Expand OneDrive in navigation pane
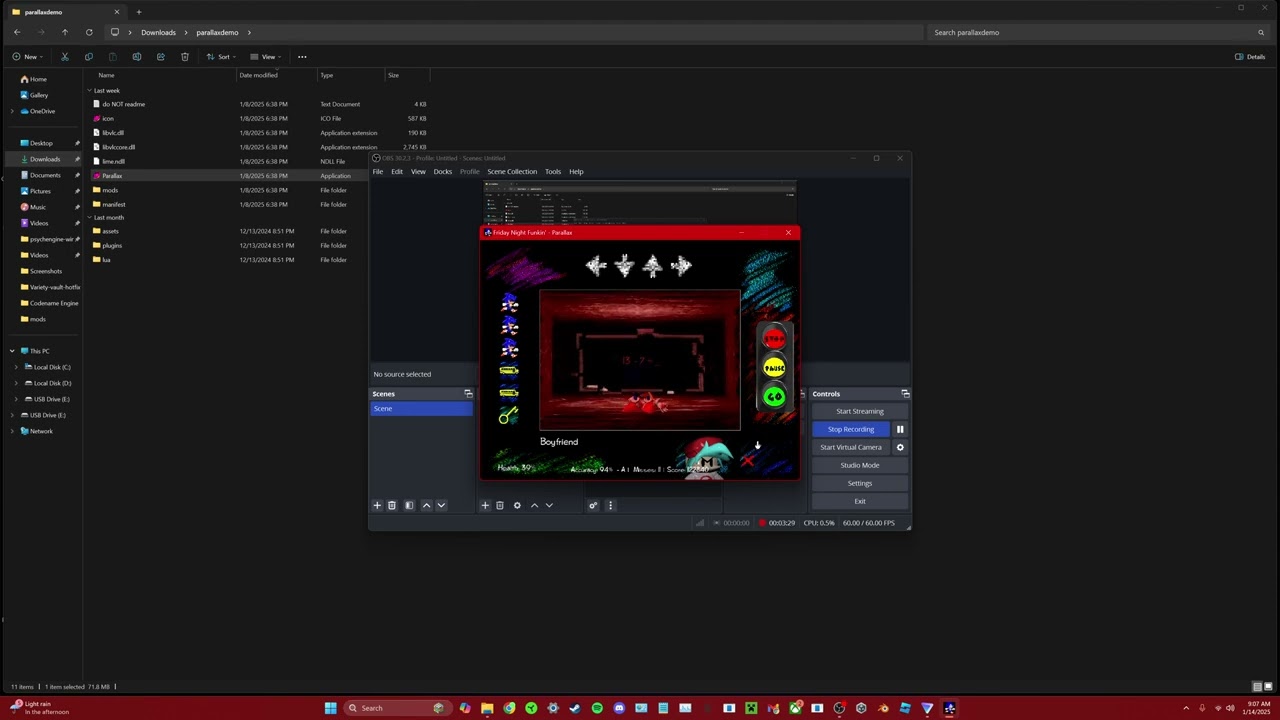Screen dimensions: 1280x720 click(12, 111)
